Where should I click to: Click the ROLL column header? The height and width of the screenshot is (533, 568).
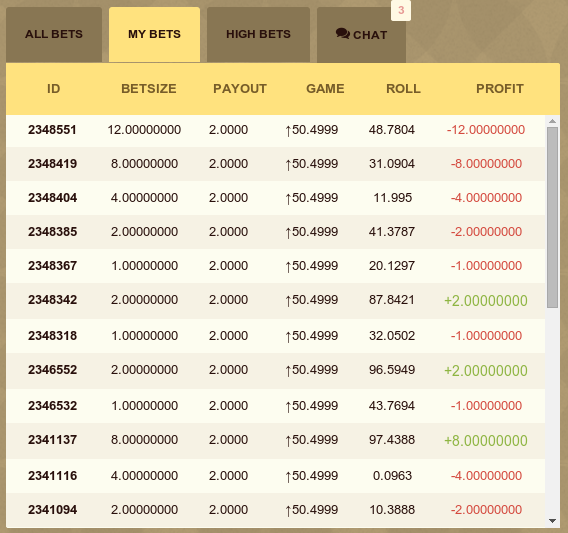point(403,89)
